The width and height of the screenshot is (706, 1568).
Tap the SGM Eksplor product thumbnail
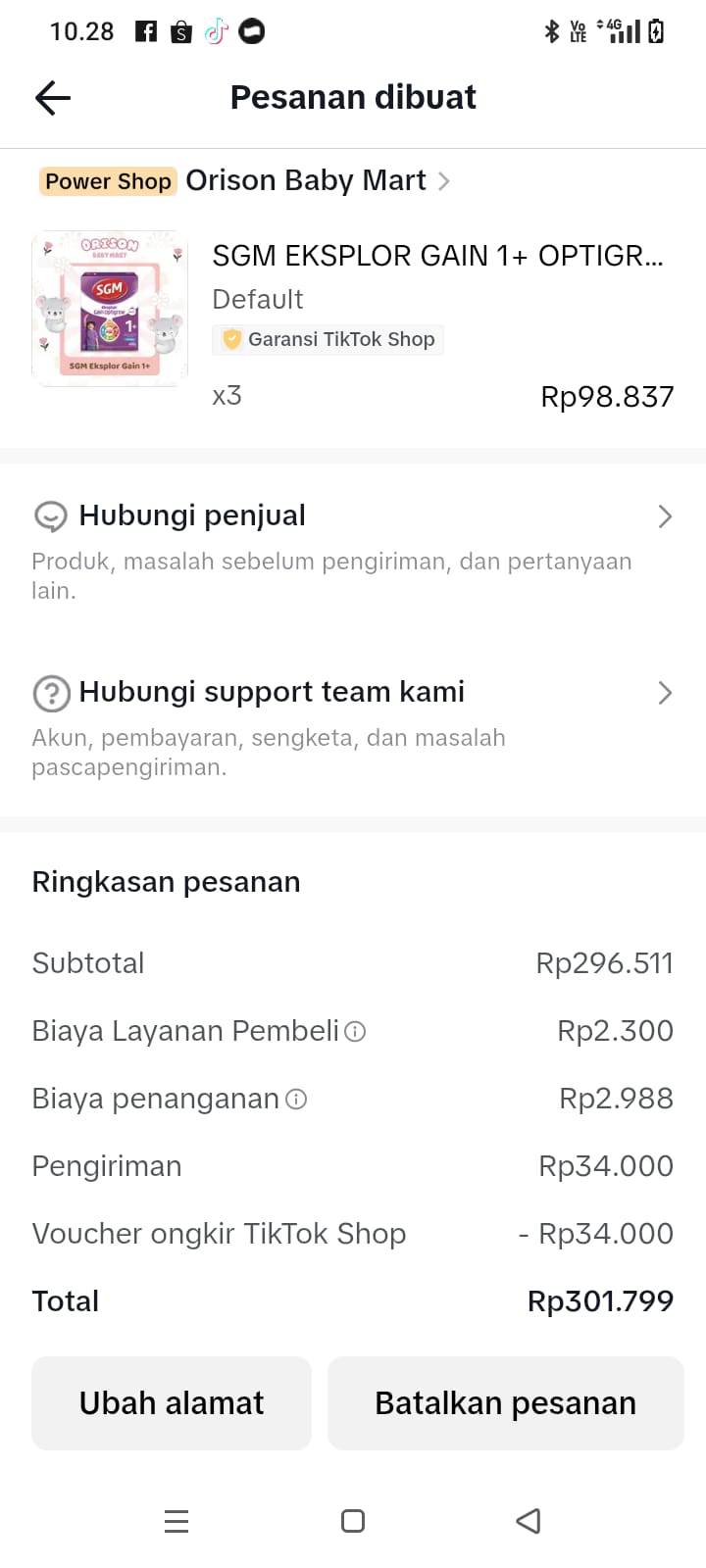(x=110, y=309)
